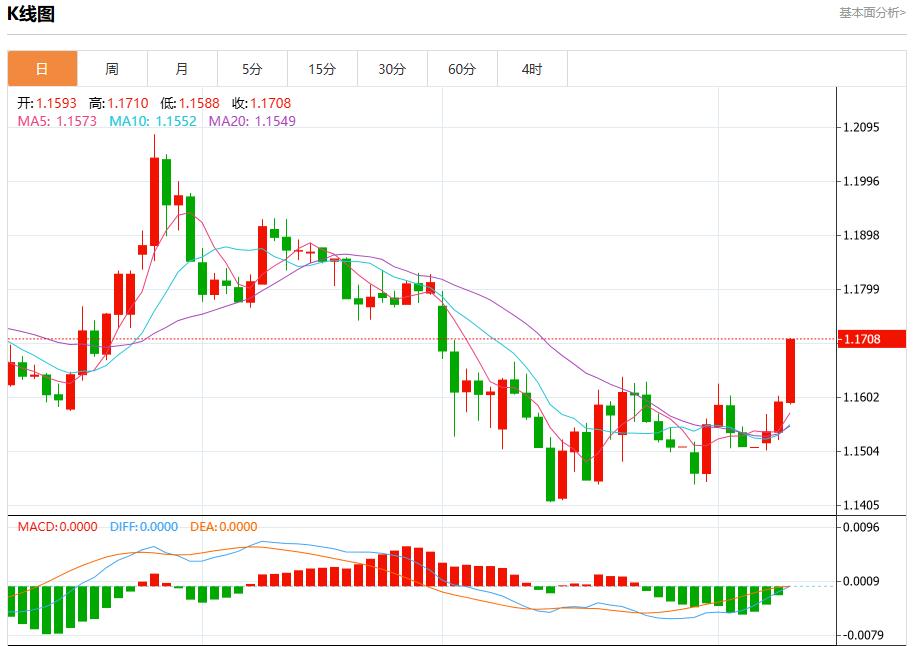Select the 60分 timeframe tab
Image resolution: width=915 pixels, height=646 pixels.
[x=462, y=69]
